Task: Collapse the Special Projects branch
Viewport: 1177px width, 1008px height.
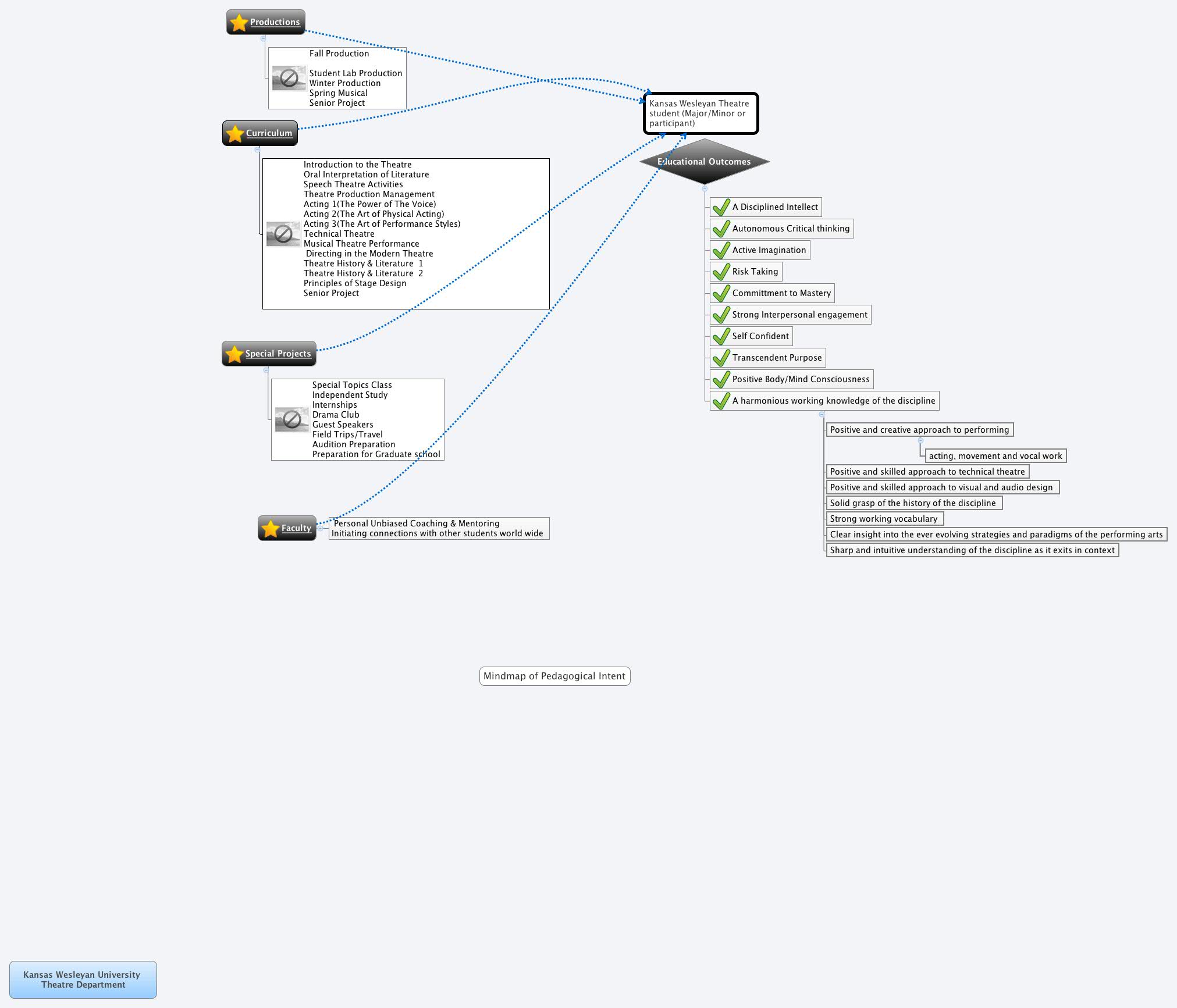Action: pyautogui.click(x=266, y=370)
